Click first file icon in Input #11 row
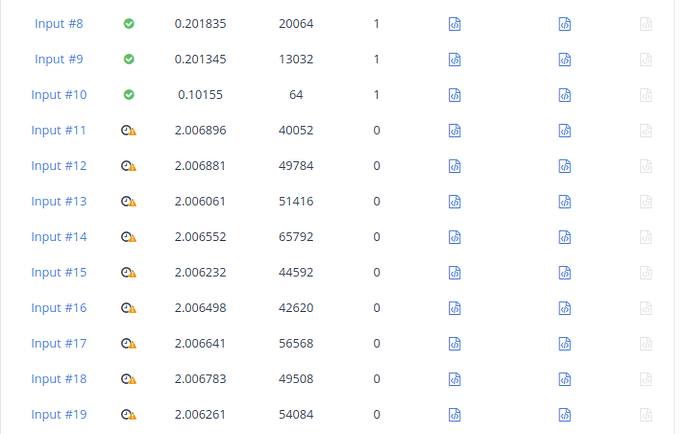The height and width of the screenshot is (434, 690). pos(455,131)
